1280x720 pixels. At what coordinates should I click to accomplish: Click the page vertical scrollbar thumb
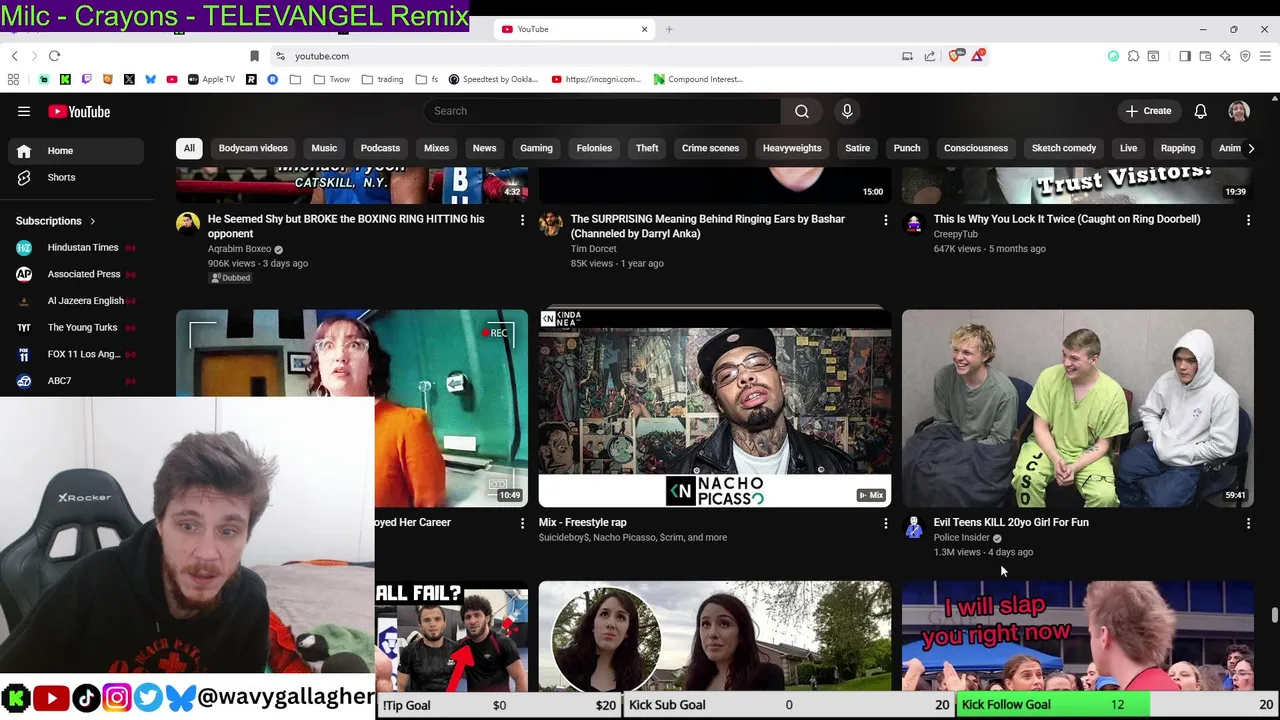pyautogui.click(x=1274, y=615)
